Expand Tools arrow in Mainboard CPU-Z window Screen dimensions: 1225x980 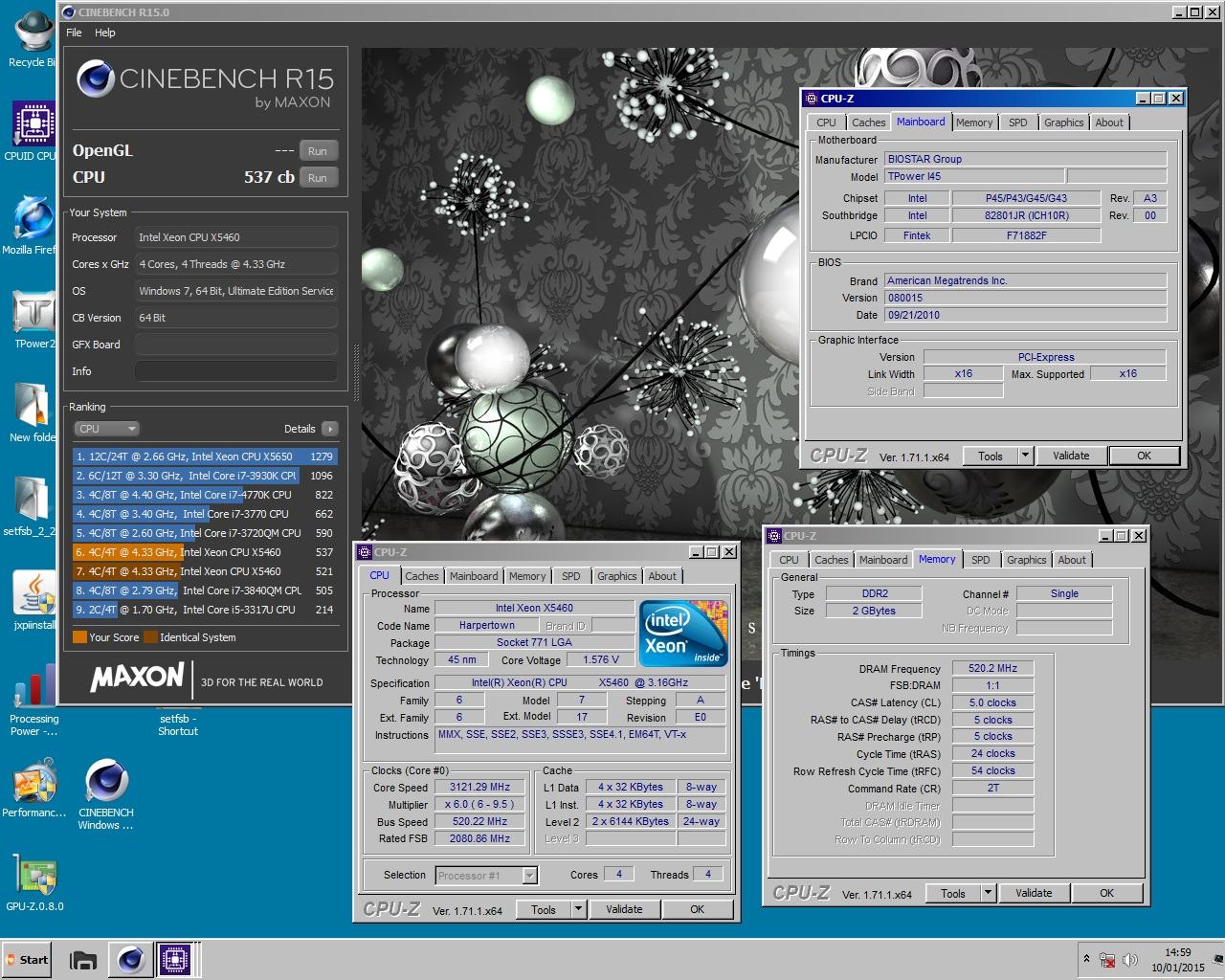coord(1025,456)
